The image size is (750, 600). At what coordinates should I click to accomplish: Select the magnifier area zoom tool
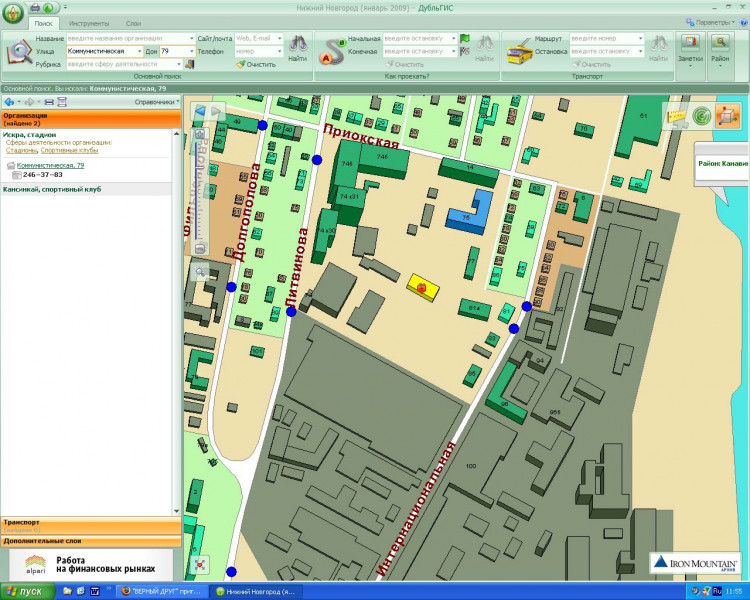tap(200, 271)
